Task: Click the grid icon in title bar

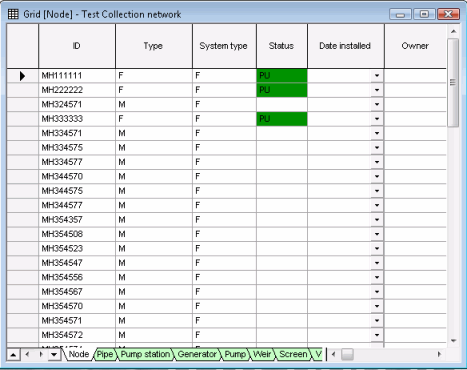Action: 13,14
